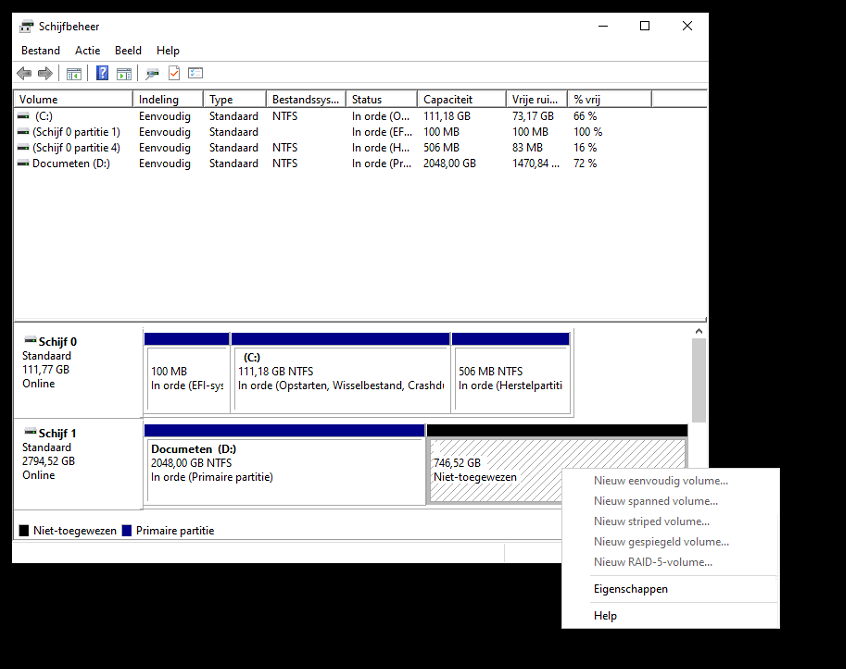This screenshot has height=669, width=846.
Task: Click the Forward arrow in the toolbar
Action: [x=45, y=73]
